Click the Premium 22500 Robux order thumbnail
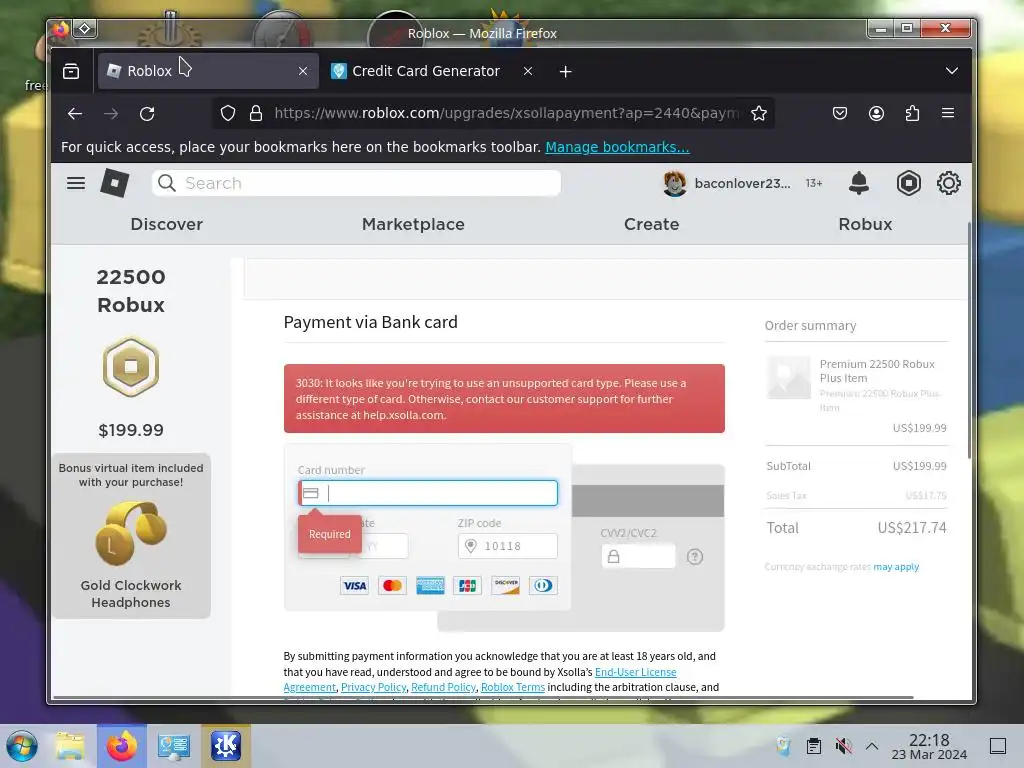 coord(788,377)
